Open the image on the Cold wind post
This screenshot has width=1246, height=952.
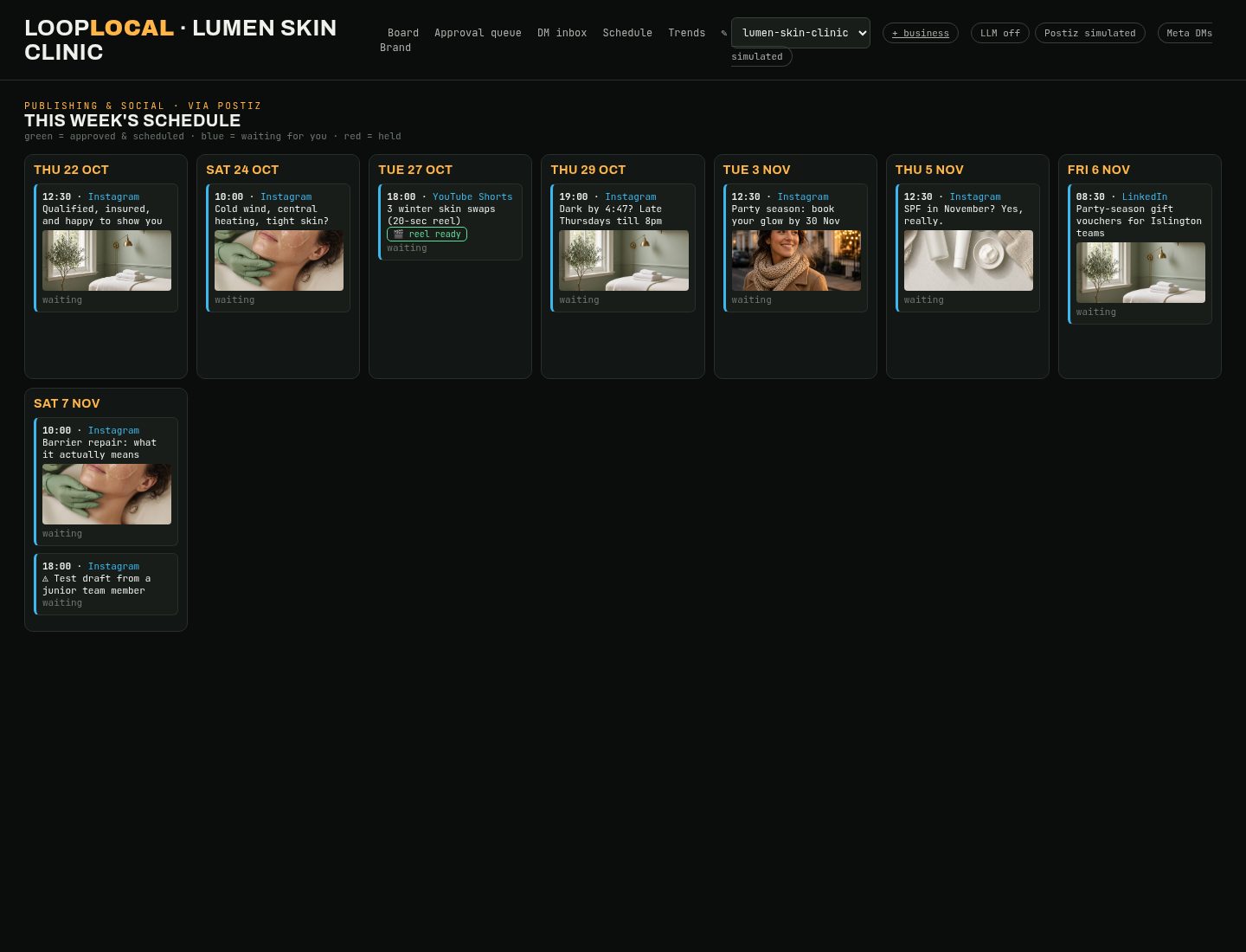(x=279, y=261)
